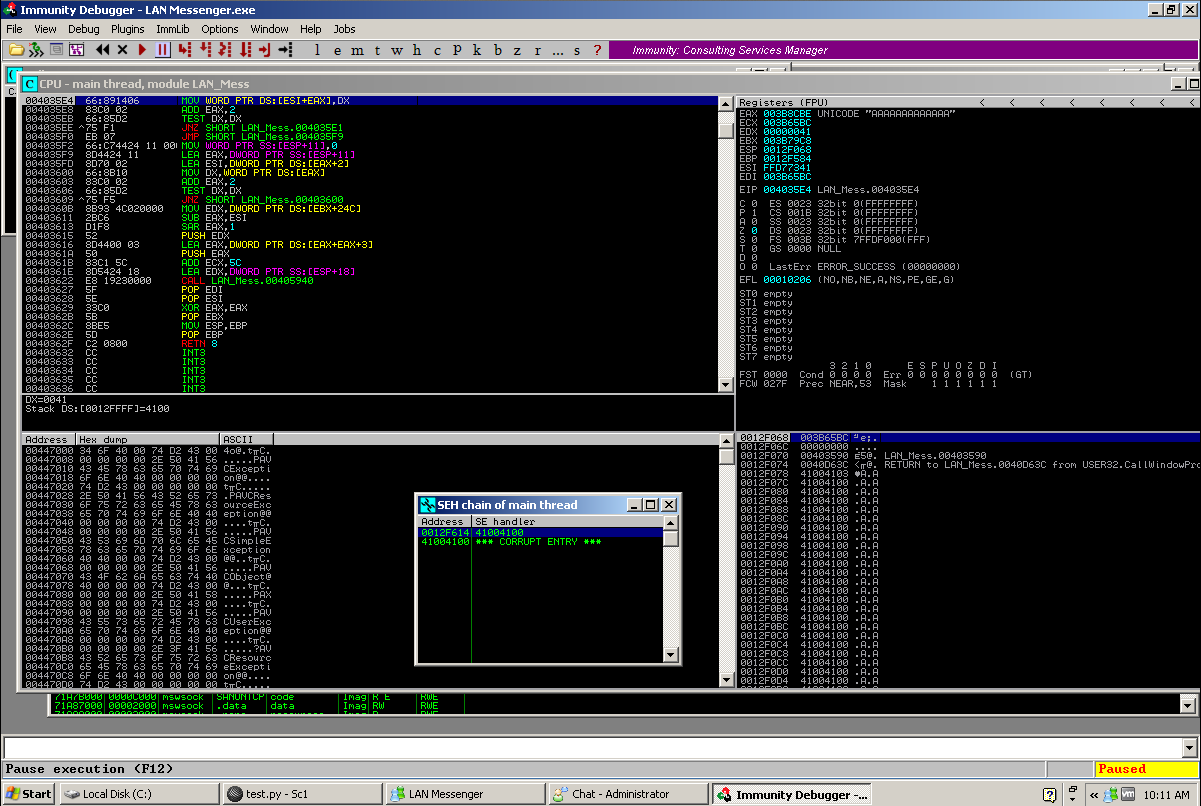1201x806 pixels.
Task: Switch to Chat - Administrator taskbar window
Action: 627,794
